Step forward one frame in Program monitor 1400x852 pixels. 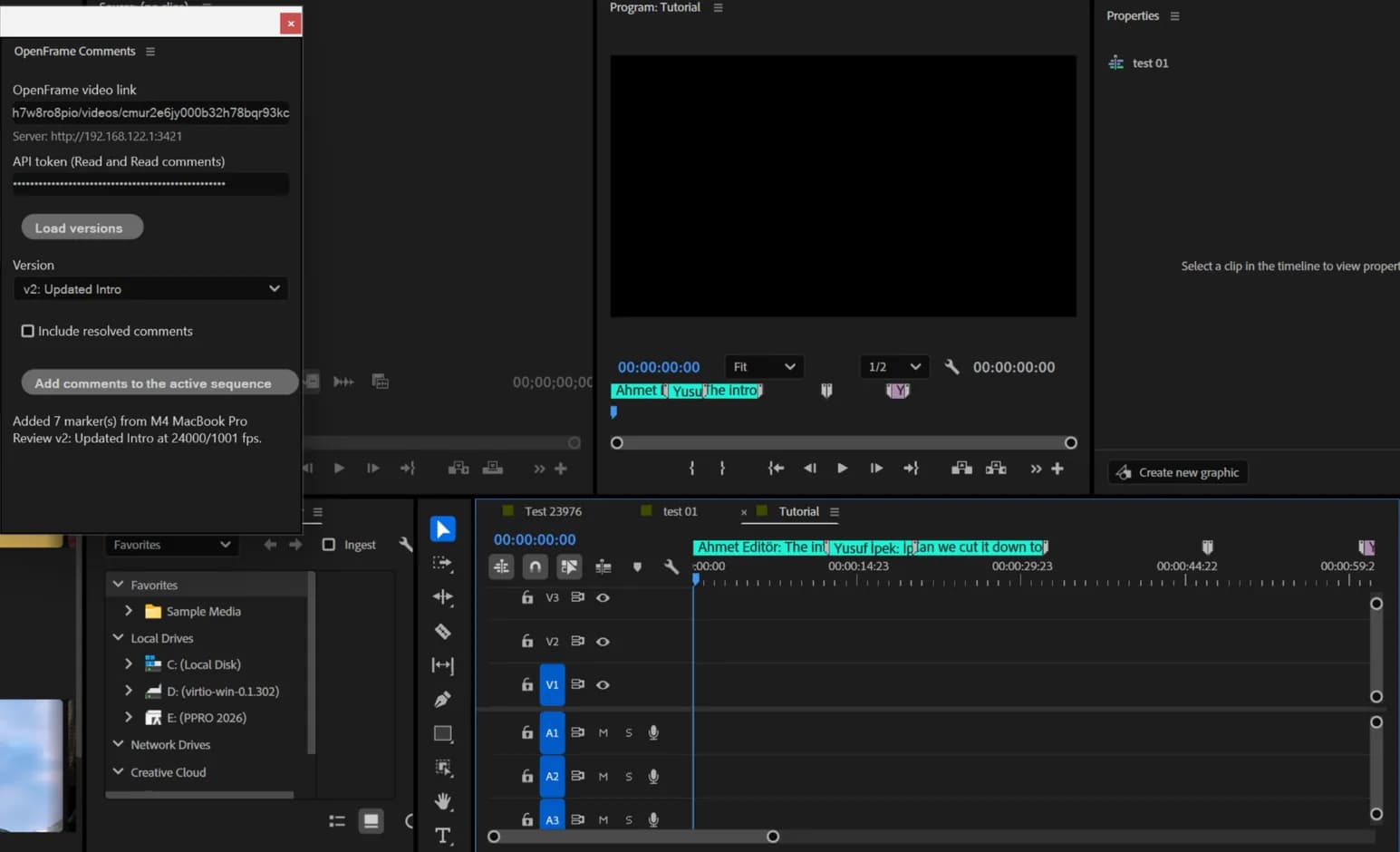coord(876,469)
